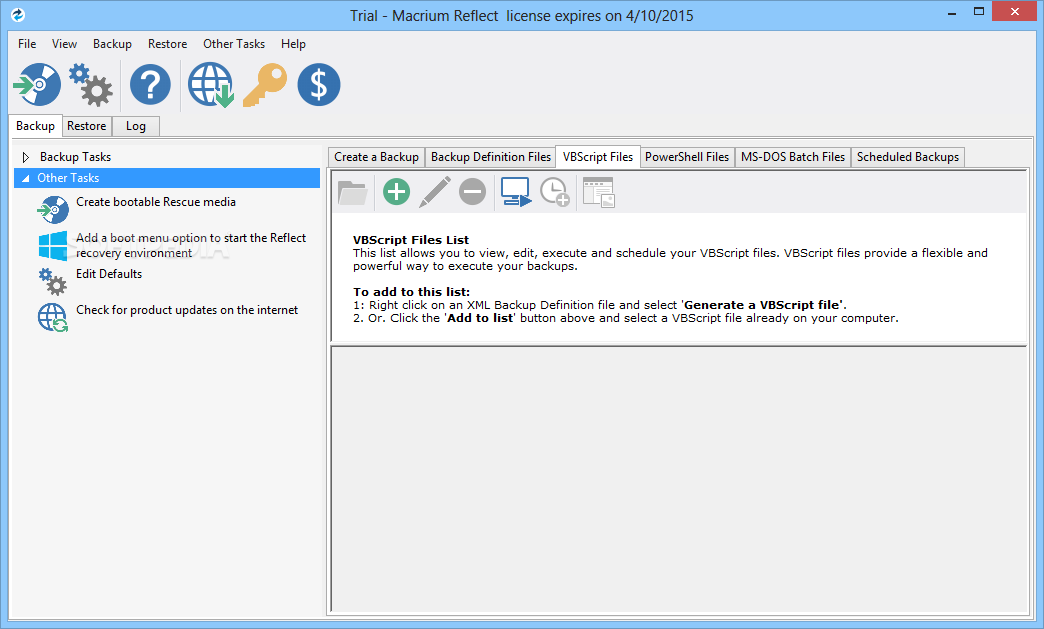
Task: Select the MS-DOS Batch Files tab
Action: pyautogui.click(x=793, y=157)
